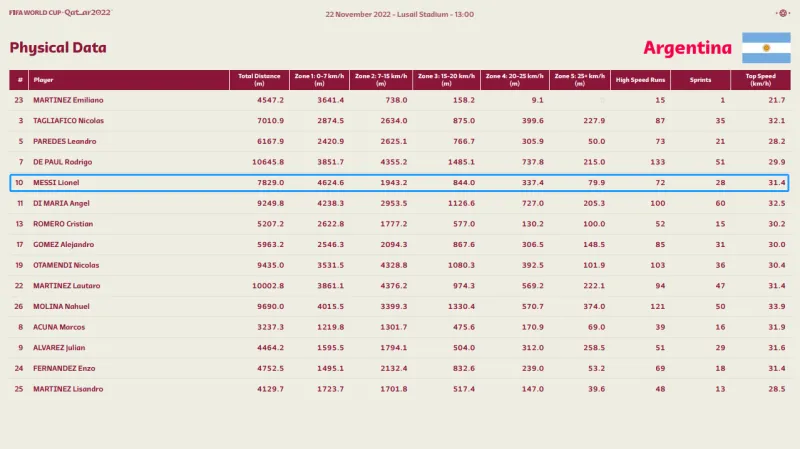
Task: Select the ALVAREZ Julian row
Action: (400, 347)
